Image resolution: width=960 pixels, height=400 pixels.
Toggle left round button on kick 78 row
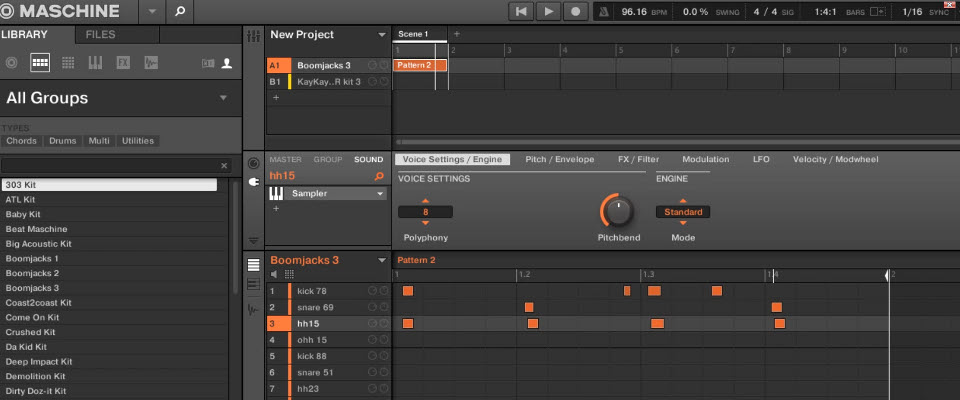372,291
